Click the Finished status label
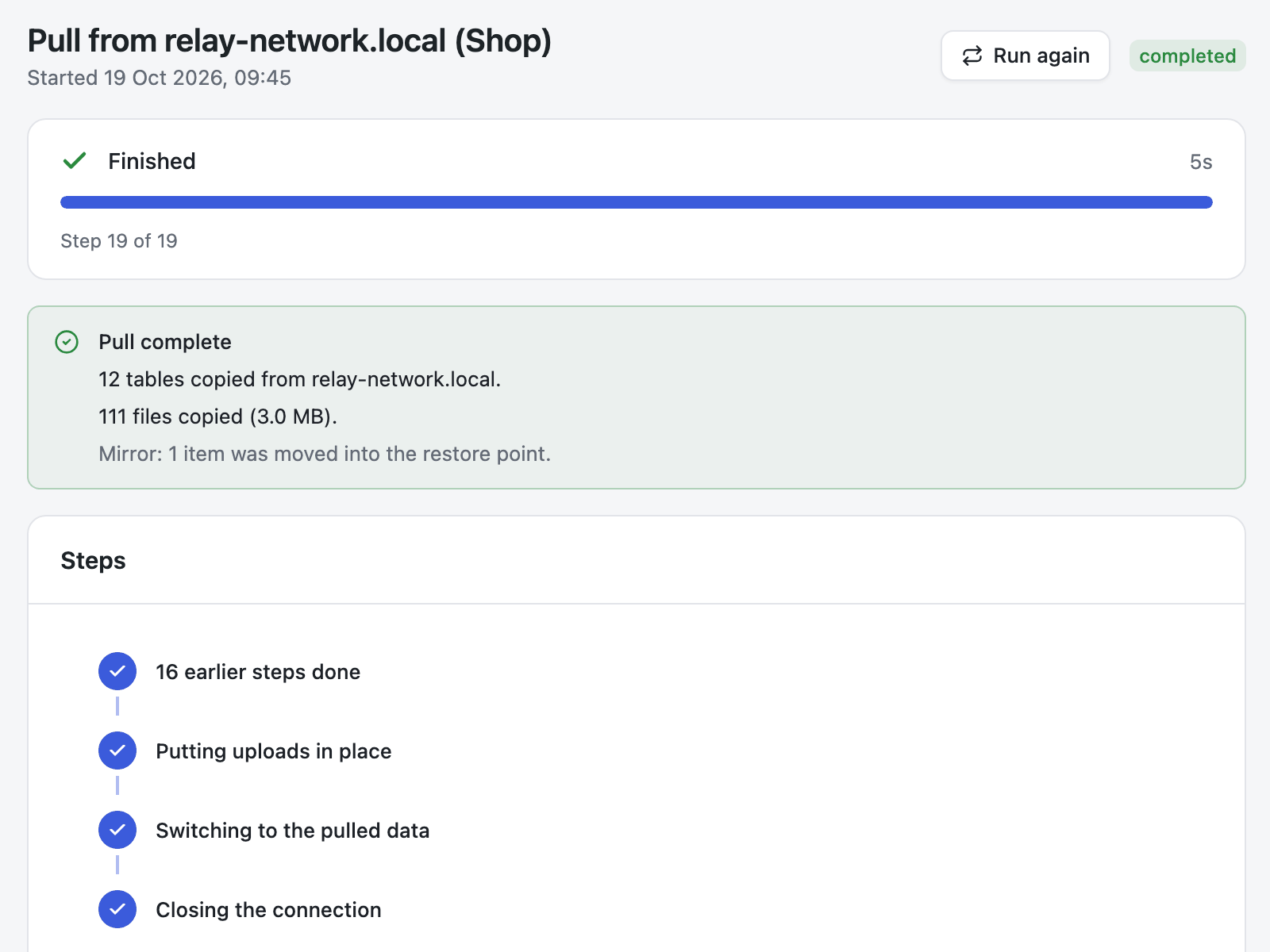1270x952 pixels. 152,161
